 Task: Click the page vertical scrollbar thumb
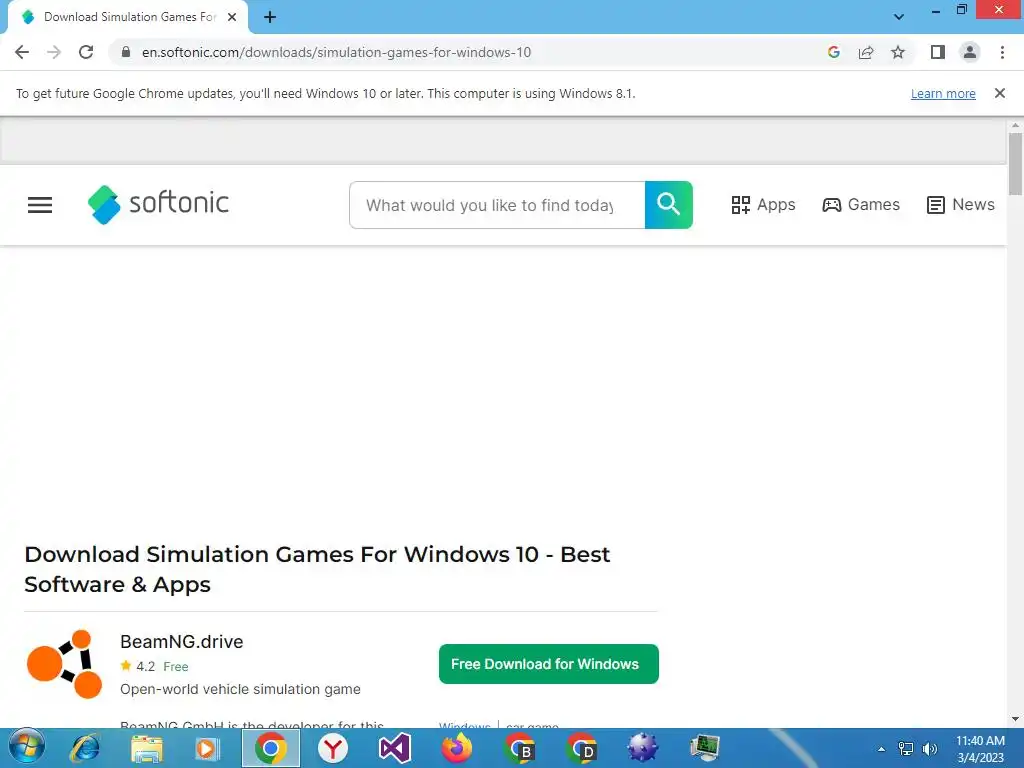point(1015,164)
